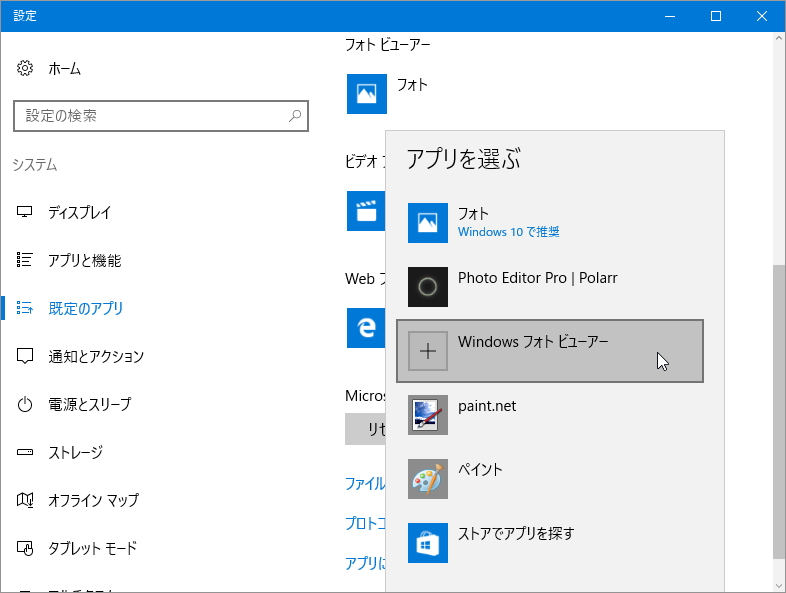This screenshot has height=593, width=786.
Task: Click the オフライン マップ map icon
Action: coord(25,500)
